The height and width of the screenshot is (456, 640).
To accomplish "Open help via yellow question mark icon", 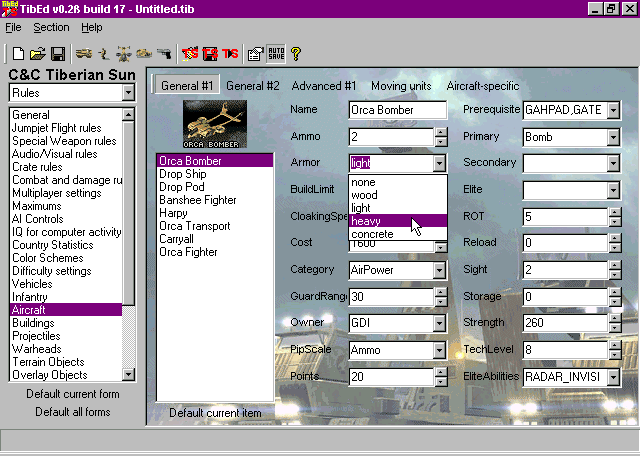I will click(296, 53).
